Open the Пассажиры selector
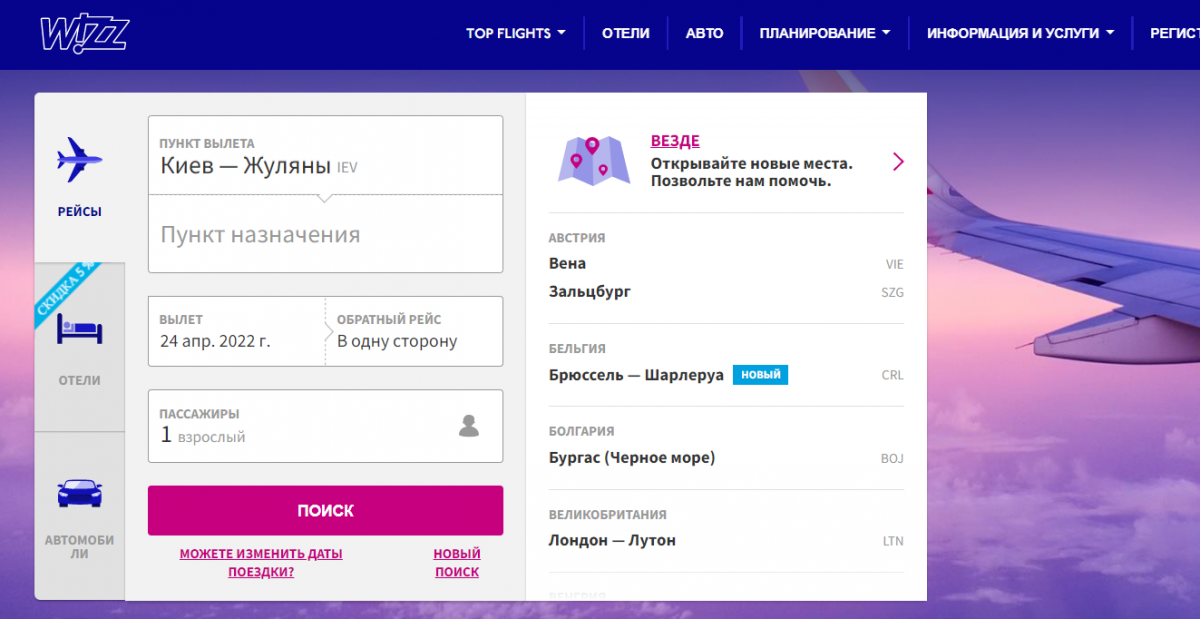The width and height of the screenshot is (1200, 619). click(325, 426)
